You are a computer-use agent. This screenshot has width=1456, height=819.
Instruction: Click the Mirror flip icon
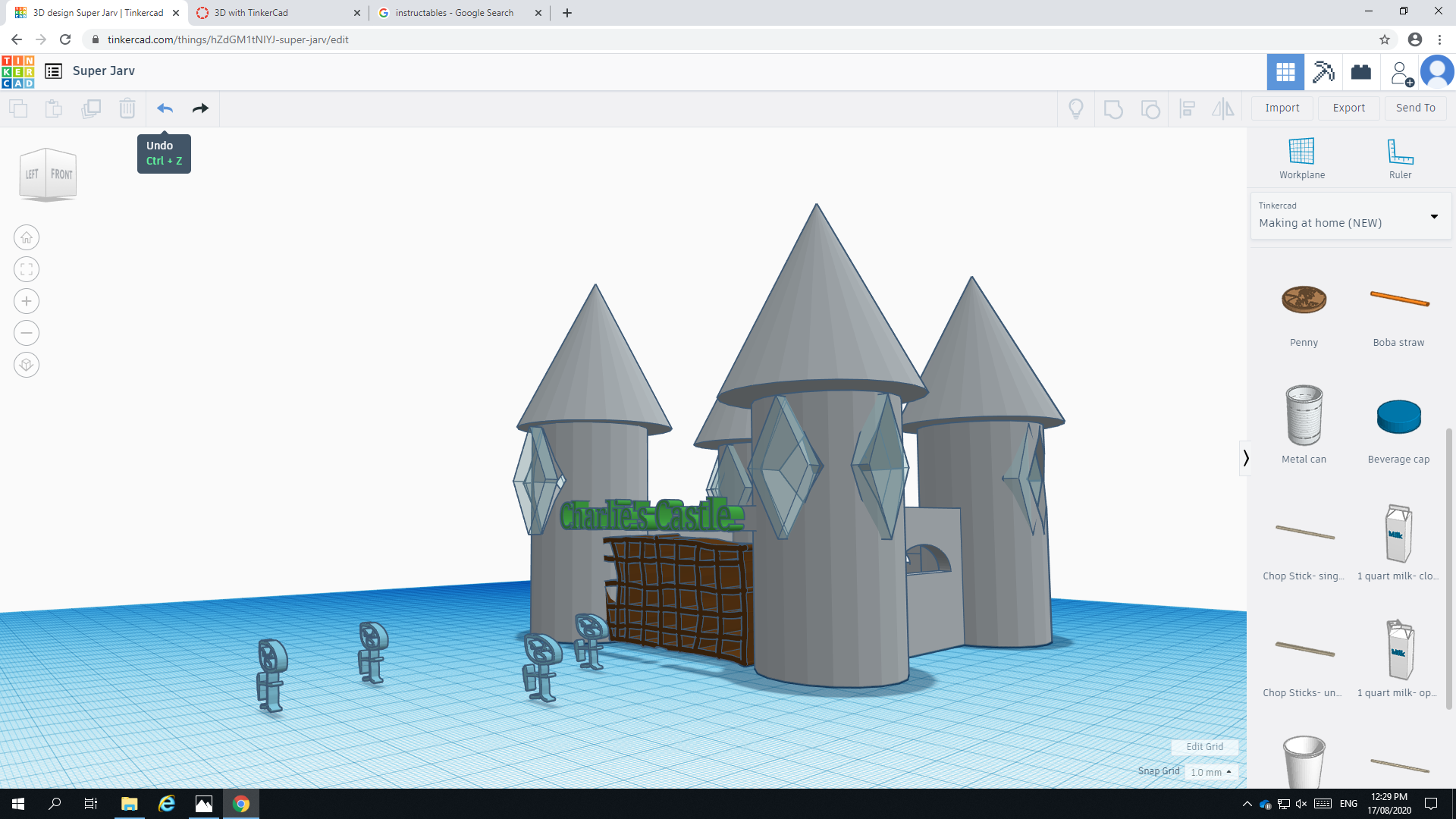point(1223,108)
